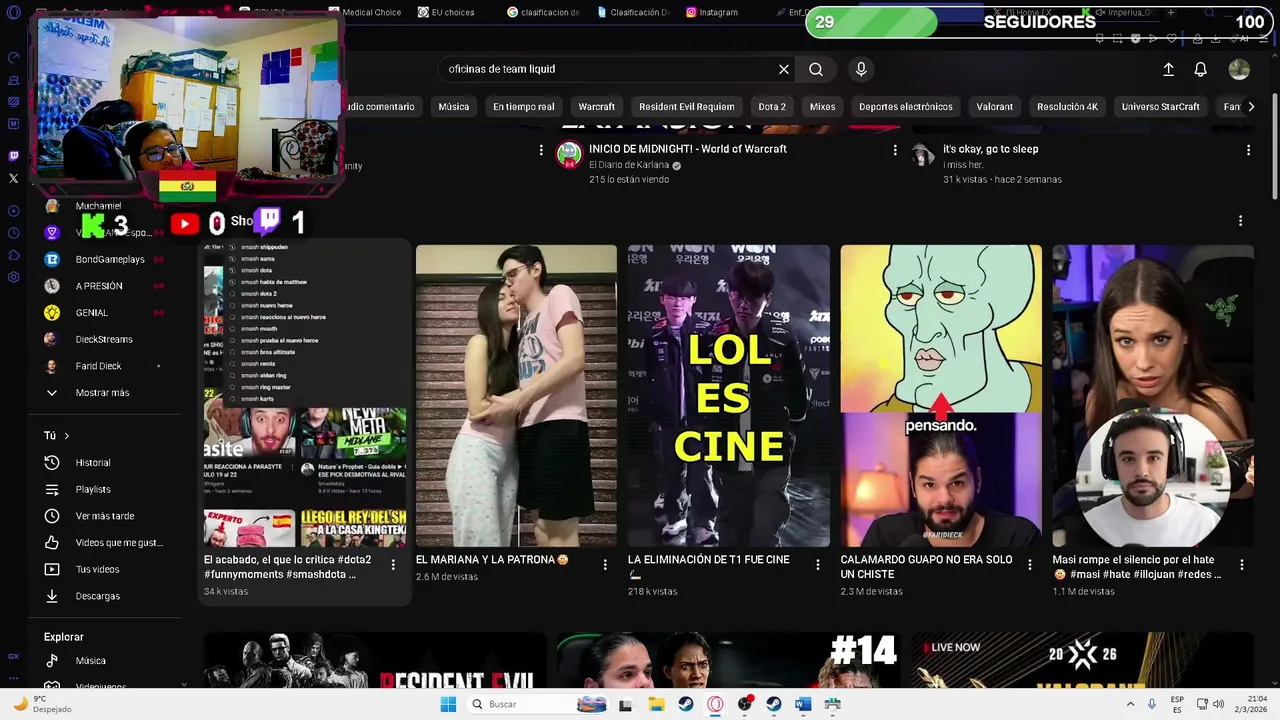The height and width of the screenshot is (720, 1280).
Task: Open options for INICIO DE MIDNIGHT video
Action: pos(895,150)
